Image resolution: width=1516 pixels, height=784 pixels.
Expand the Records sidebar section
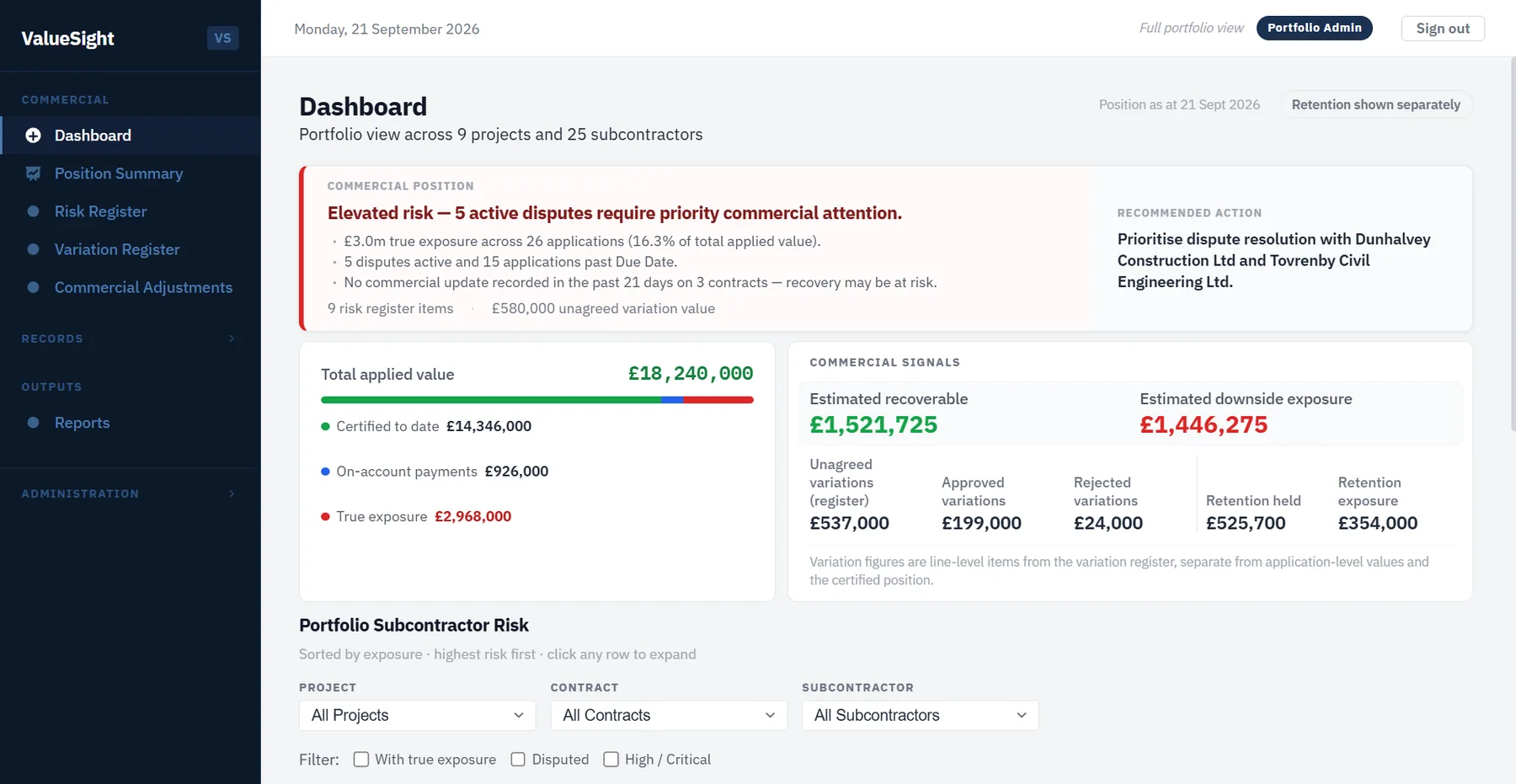130,339
